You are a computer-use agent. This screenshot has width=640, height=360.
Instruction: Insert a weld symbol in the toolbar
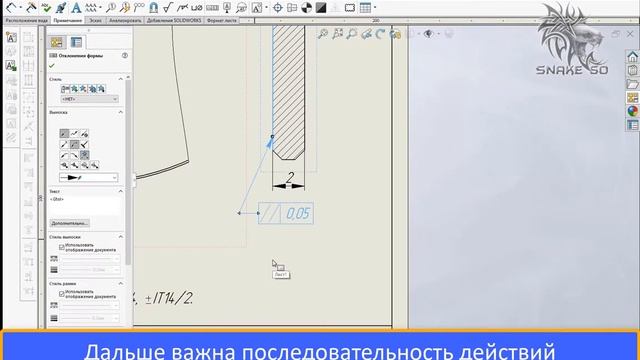coord(182,7)
